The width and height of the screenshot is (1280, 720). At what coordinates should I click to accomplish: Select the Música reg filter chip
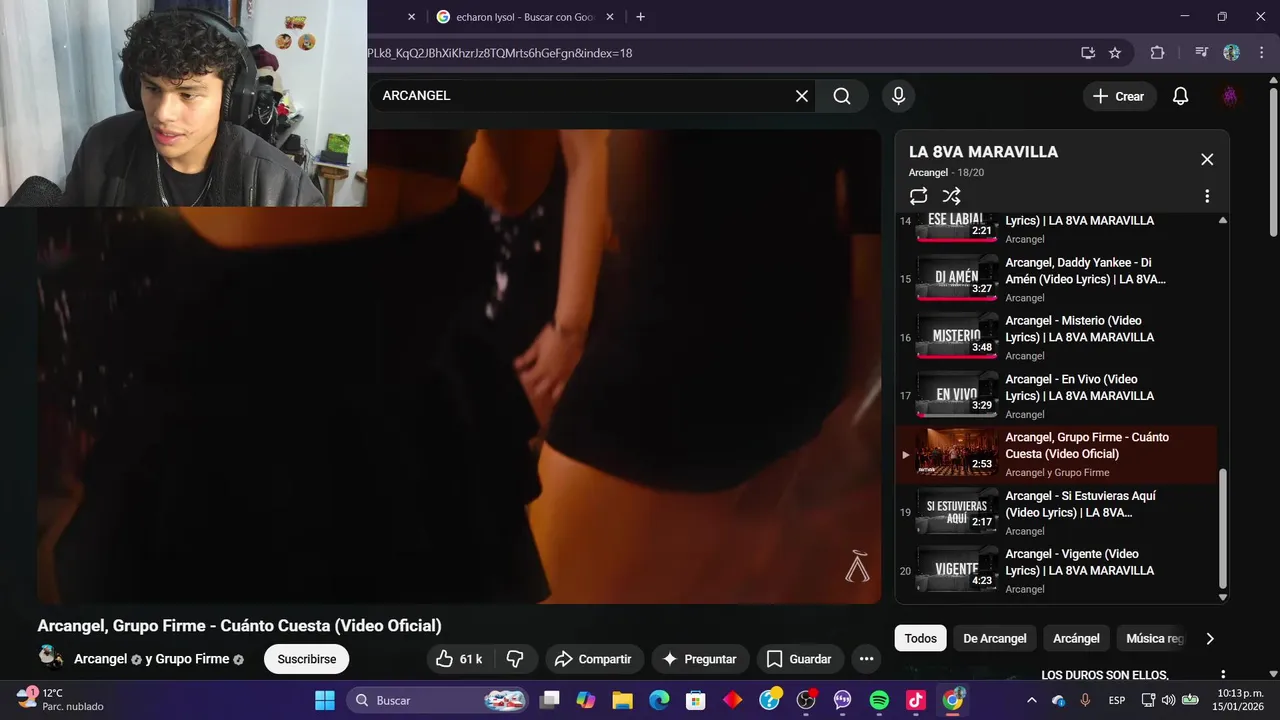pyautogui.click(x=1154, y=638)
